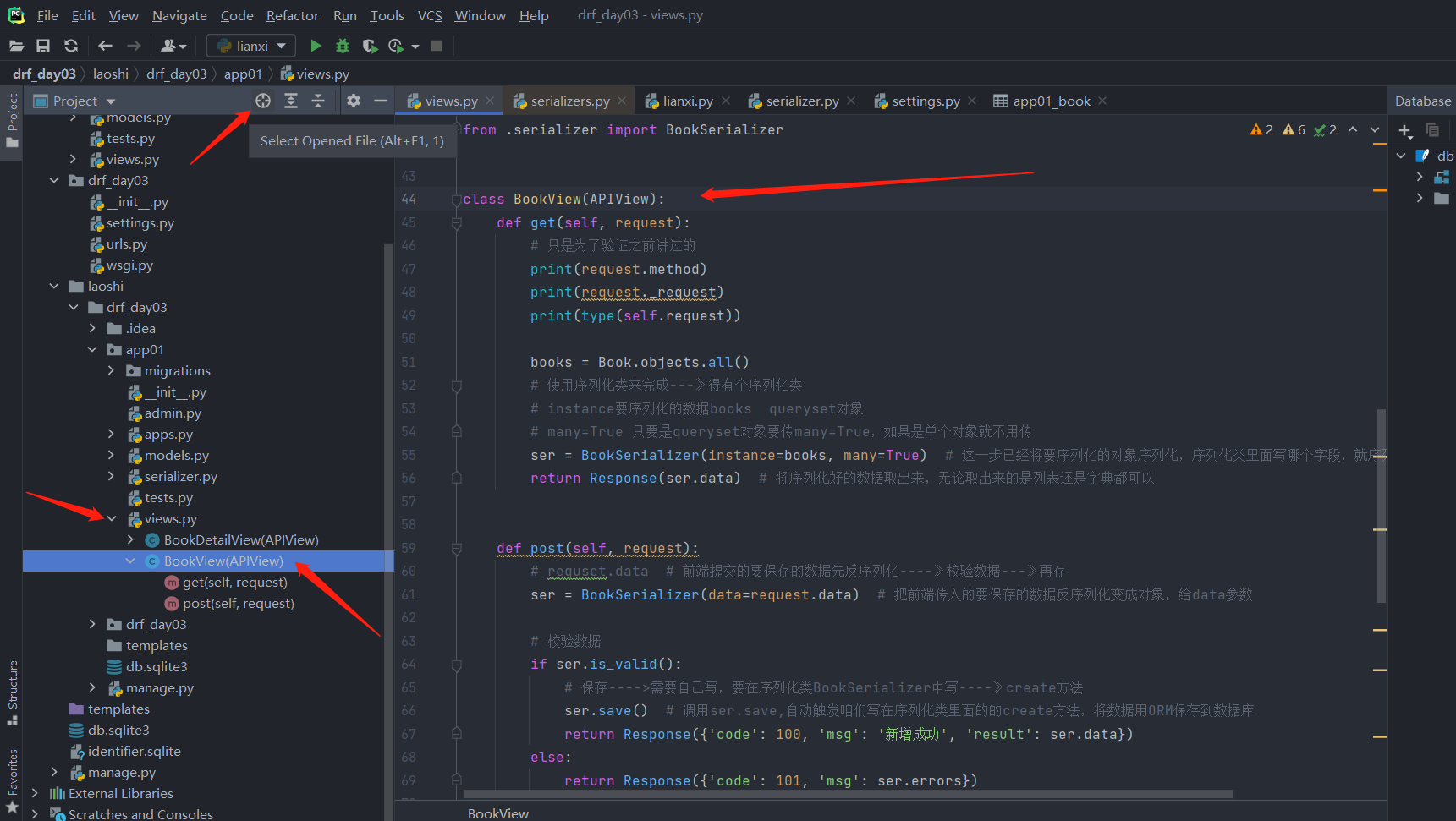Viewport: 1456px width, 821px height.
Task: Click the Open folder toolbar icon
Action: [16, 46]
